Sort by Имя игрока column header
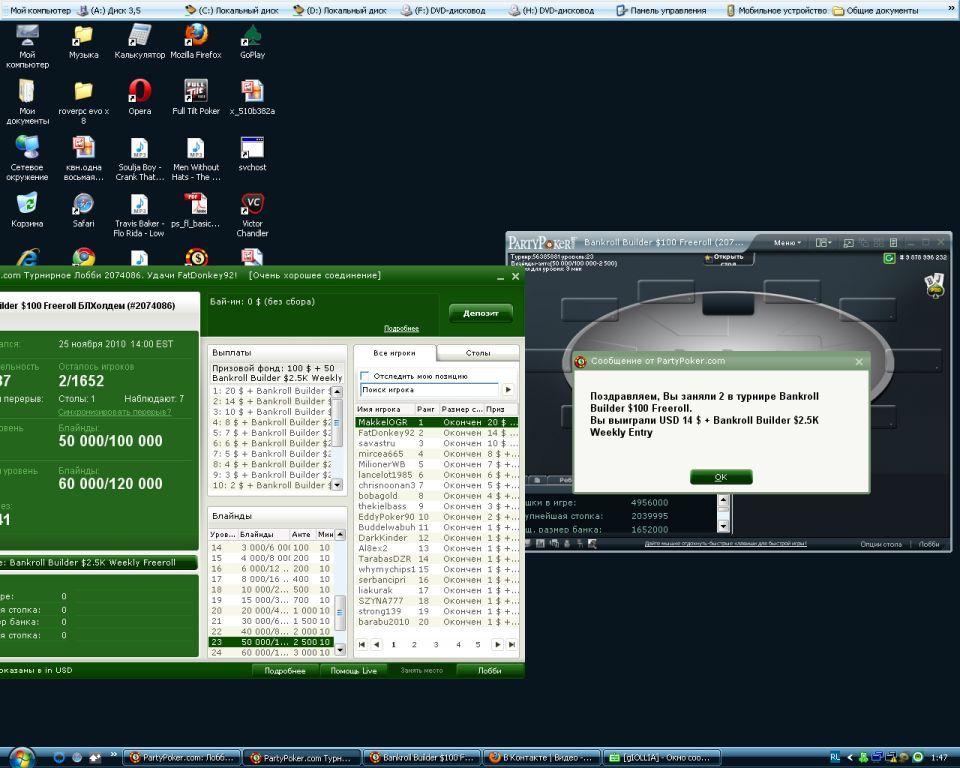Screen dimensions: 960x768 384,408
